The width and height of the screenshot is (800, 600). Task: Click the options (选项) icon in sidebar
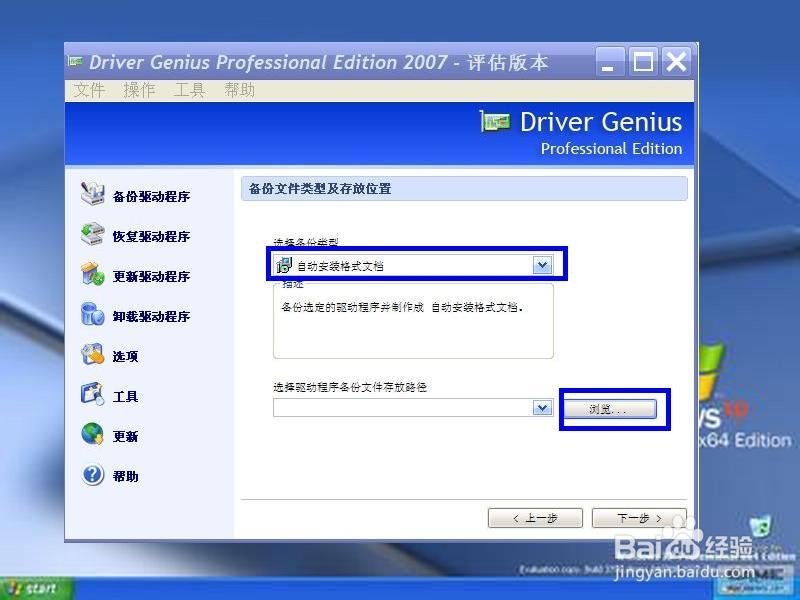[92, 354]
